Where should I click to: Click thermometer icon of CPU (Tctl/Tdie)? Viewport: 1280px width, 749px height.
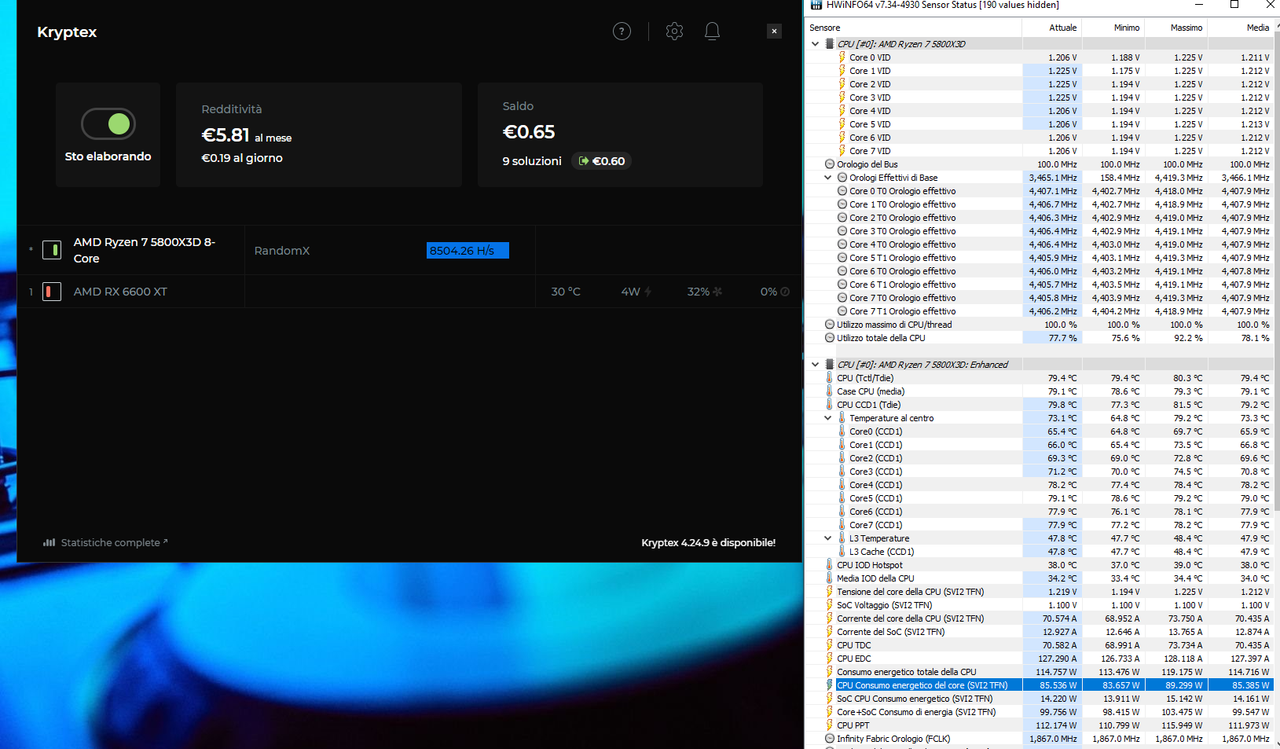coord(829,378)
